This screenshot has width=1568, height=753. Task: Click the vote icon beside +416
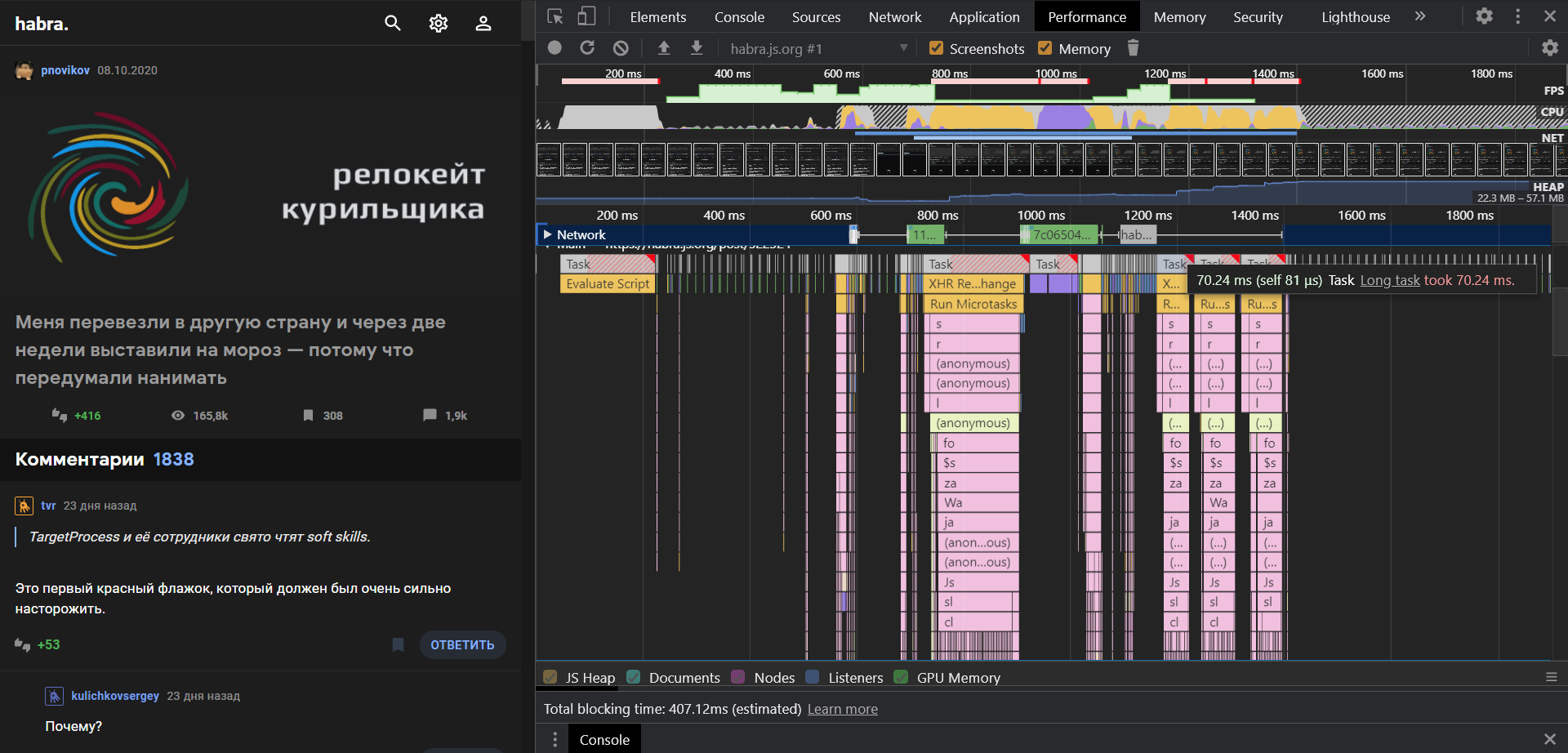[60, 415]
